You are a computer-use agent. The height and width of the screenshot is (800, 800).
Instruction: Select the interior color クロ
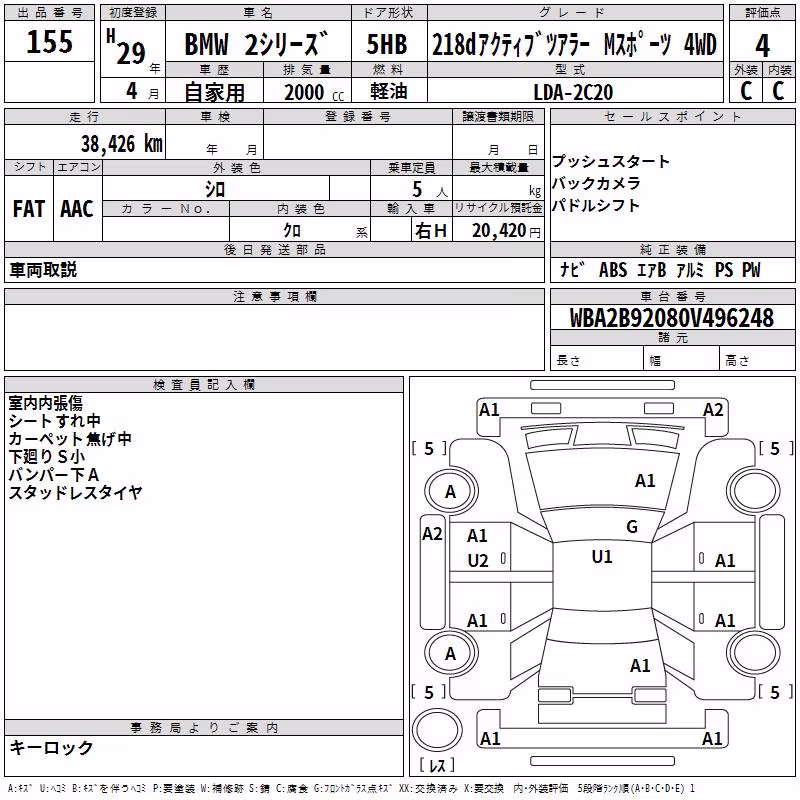pyautogui.click(x=292, y=230)
